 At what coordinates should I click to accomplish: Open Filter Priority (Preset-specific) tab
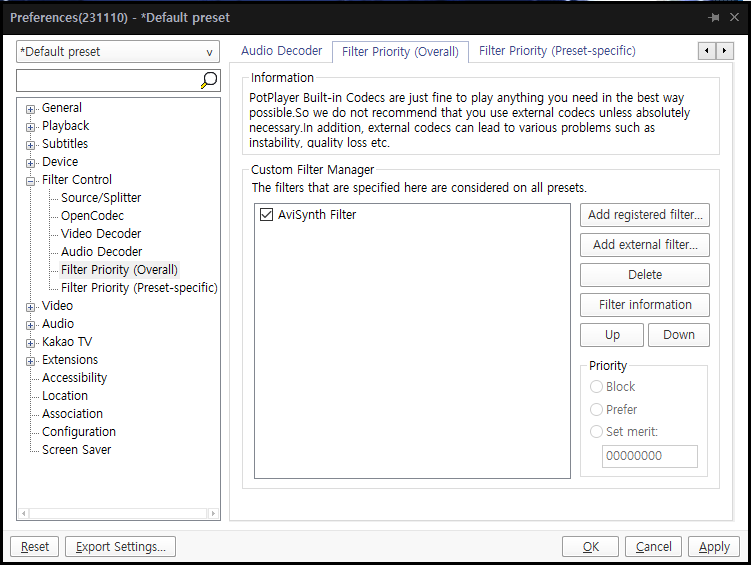coord(557,51)
